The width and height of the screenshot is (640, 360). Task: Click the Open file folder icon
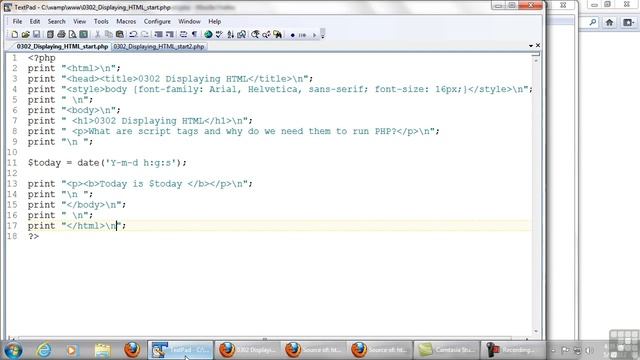click(25, 35)
